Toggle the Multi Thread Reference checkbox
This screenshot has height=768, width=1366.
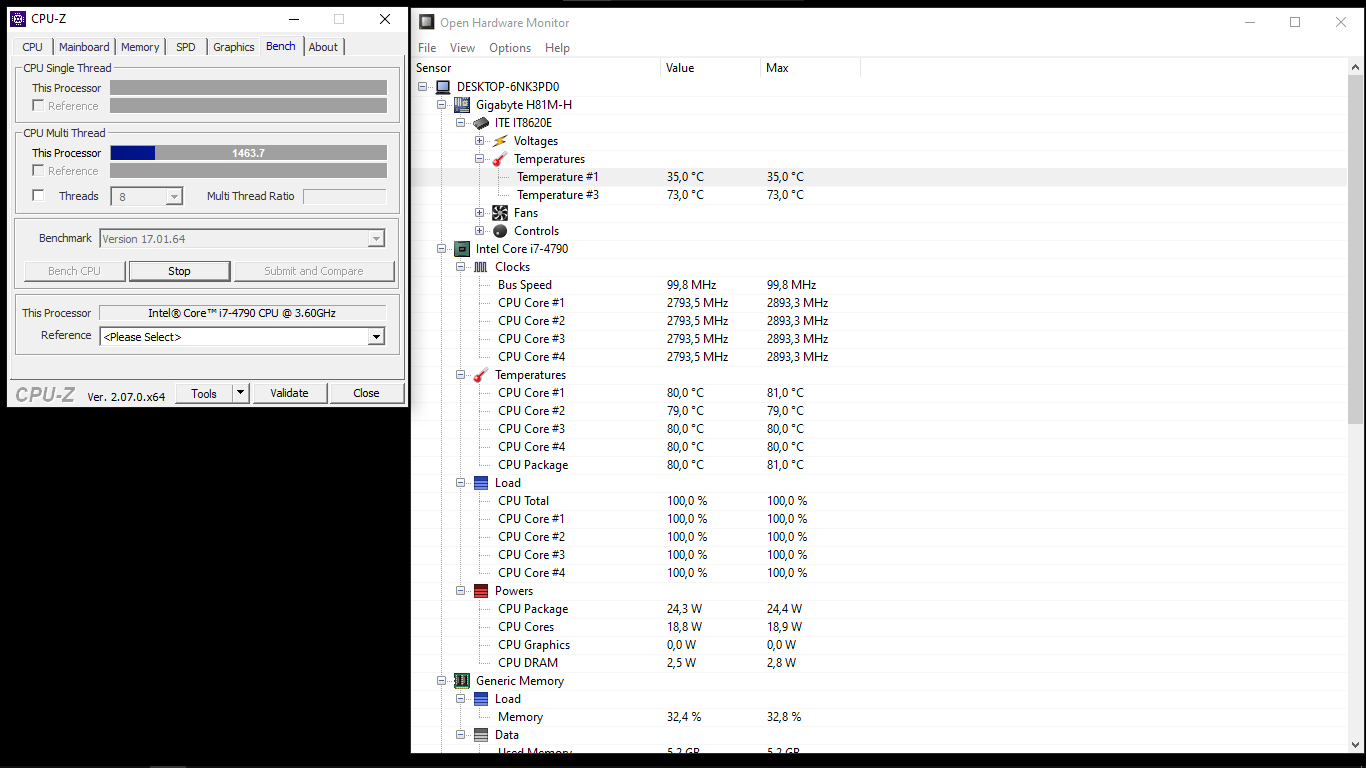click(x=38, y=170)
